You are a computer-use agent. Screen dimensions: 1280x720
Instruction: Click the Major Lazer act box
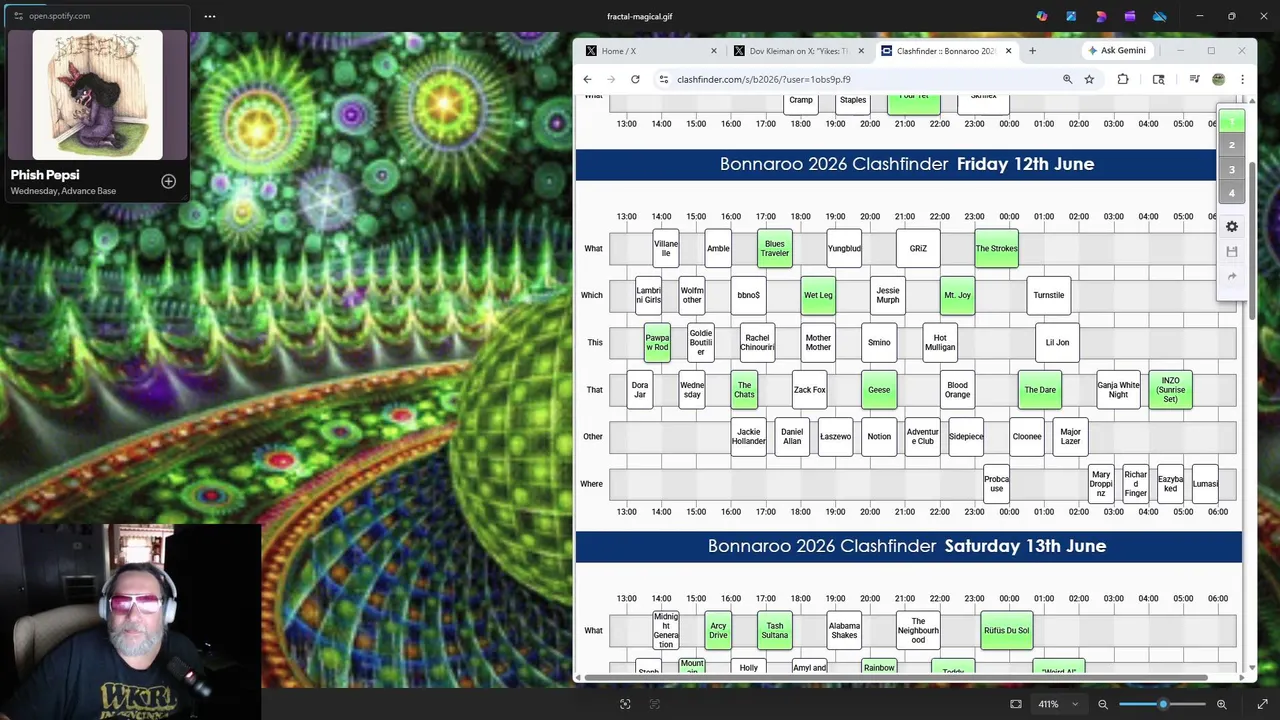click(x=1070, y=437)
